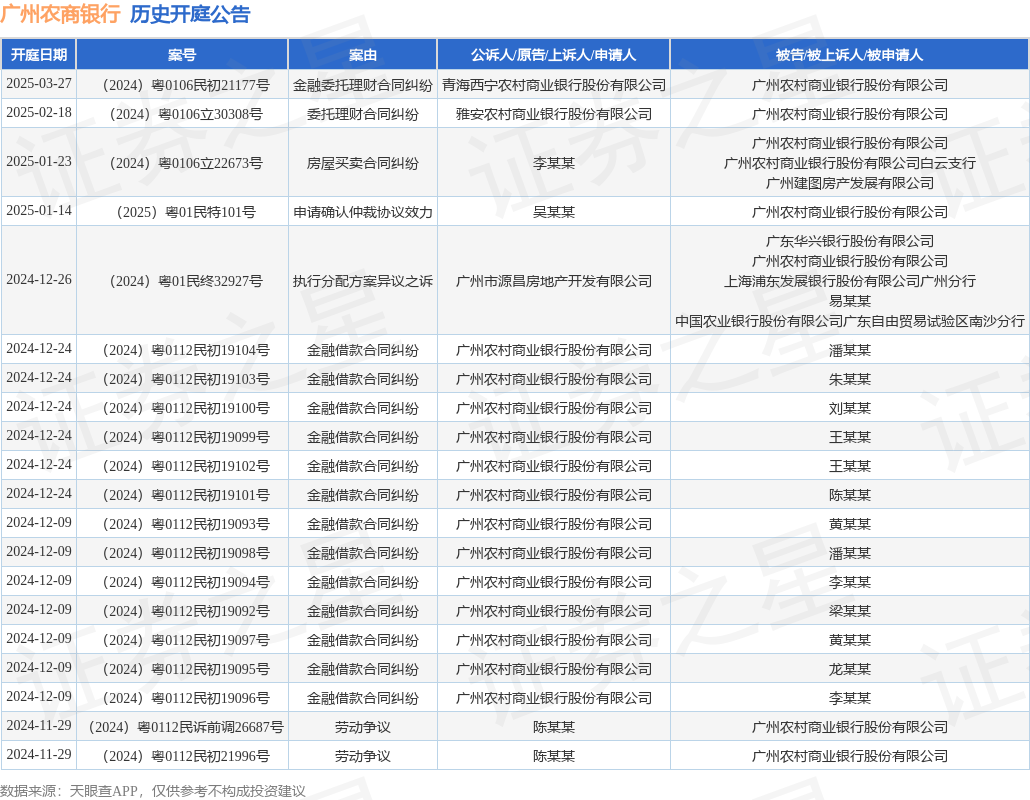Click the 历史开庭公告 heading

point(190,14)
